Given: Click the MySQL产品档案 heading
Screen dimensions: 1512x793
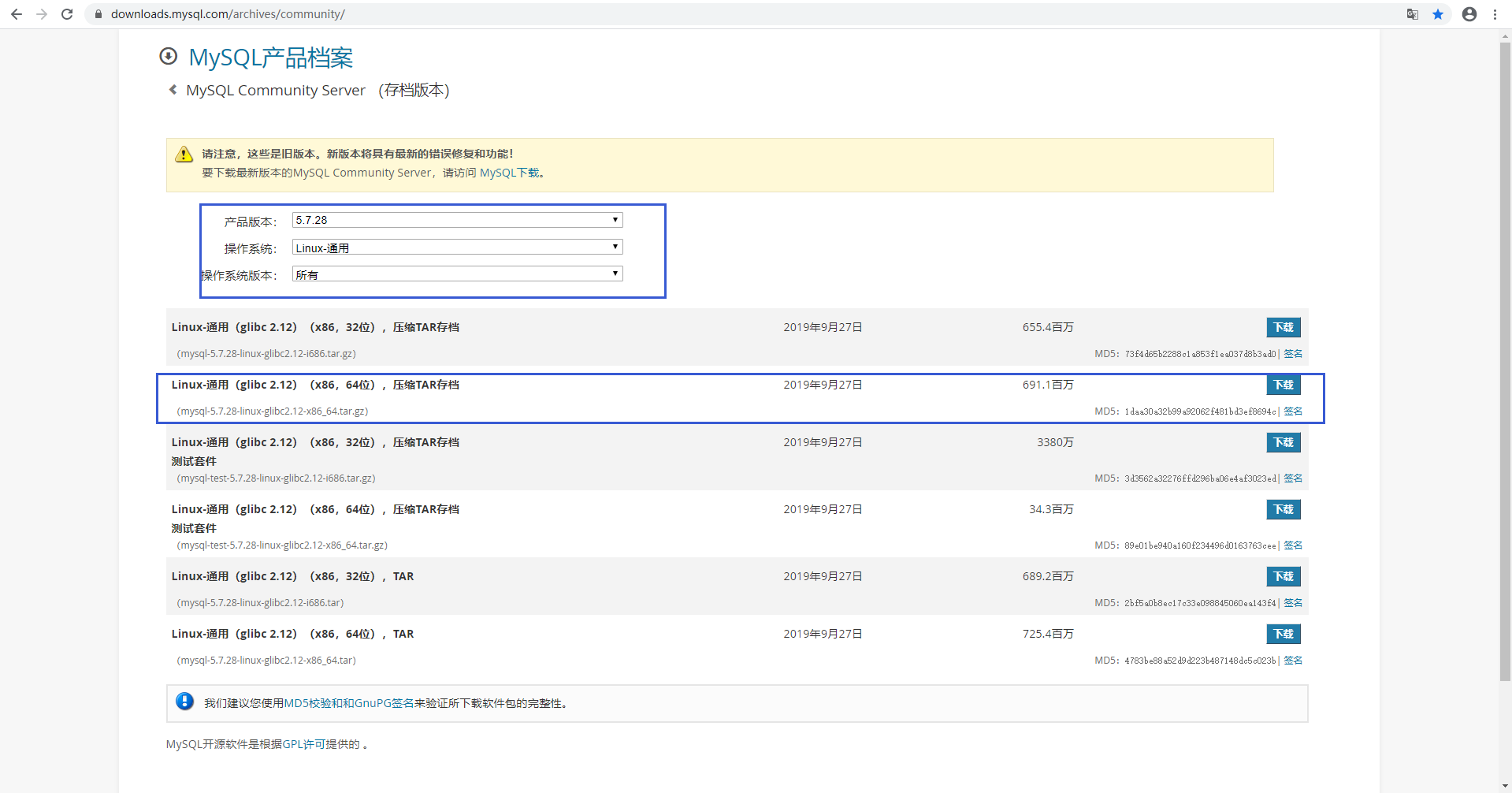Looking at the screenshot, I should pos(271,57).
